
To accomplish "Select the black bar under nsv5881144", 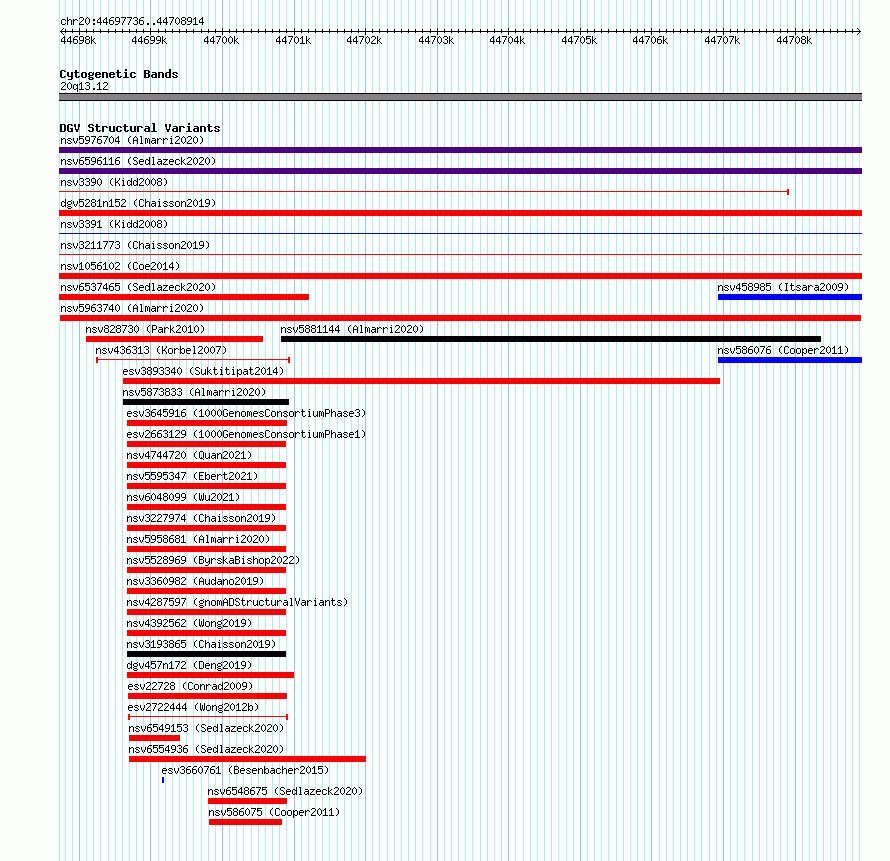I will (x=551, y=339).
